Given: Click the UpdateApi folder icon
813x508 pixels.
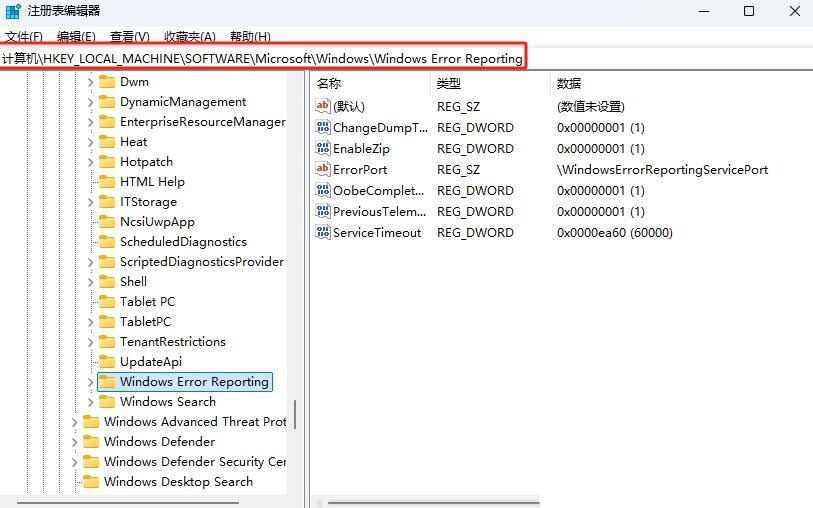Looking at the screenshot, I should pos(107,361).
